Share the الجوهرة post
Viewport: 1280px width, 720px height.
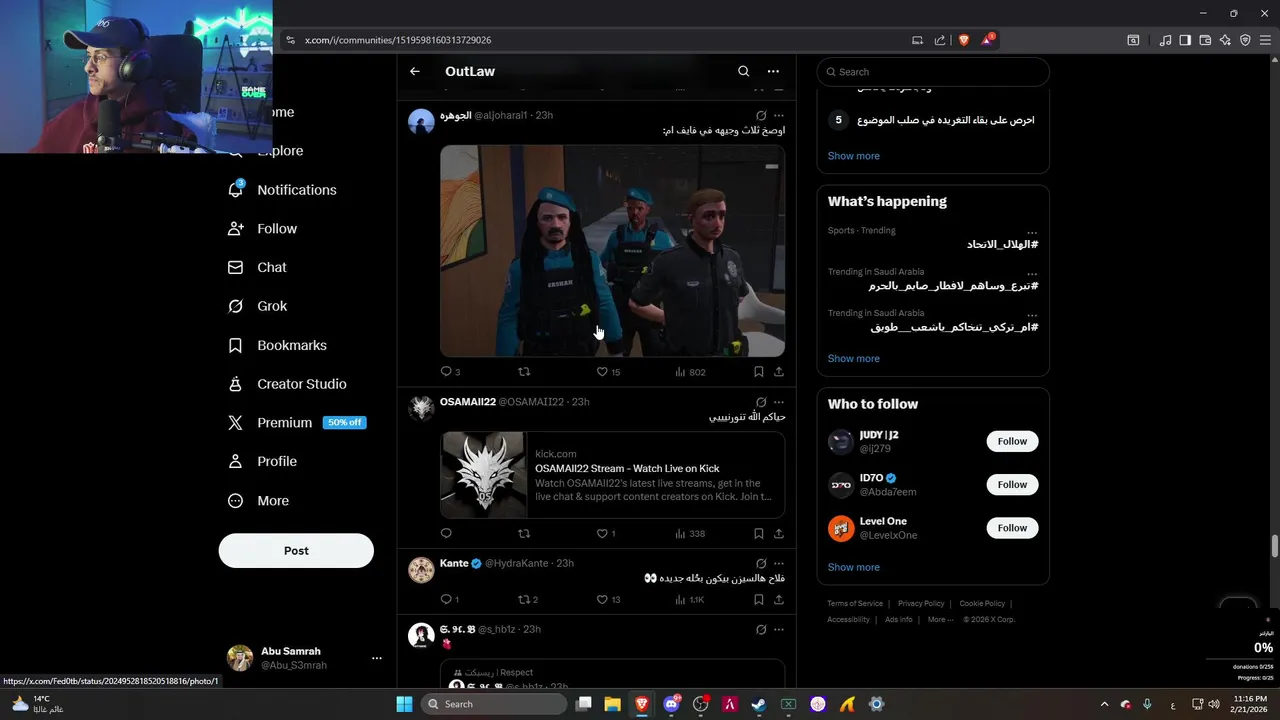pos(779,371)
